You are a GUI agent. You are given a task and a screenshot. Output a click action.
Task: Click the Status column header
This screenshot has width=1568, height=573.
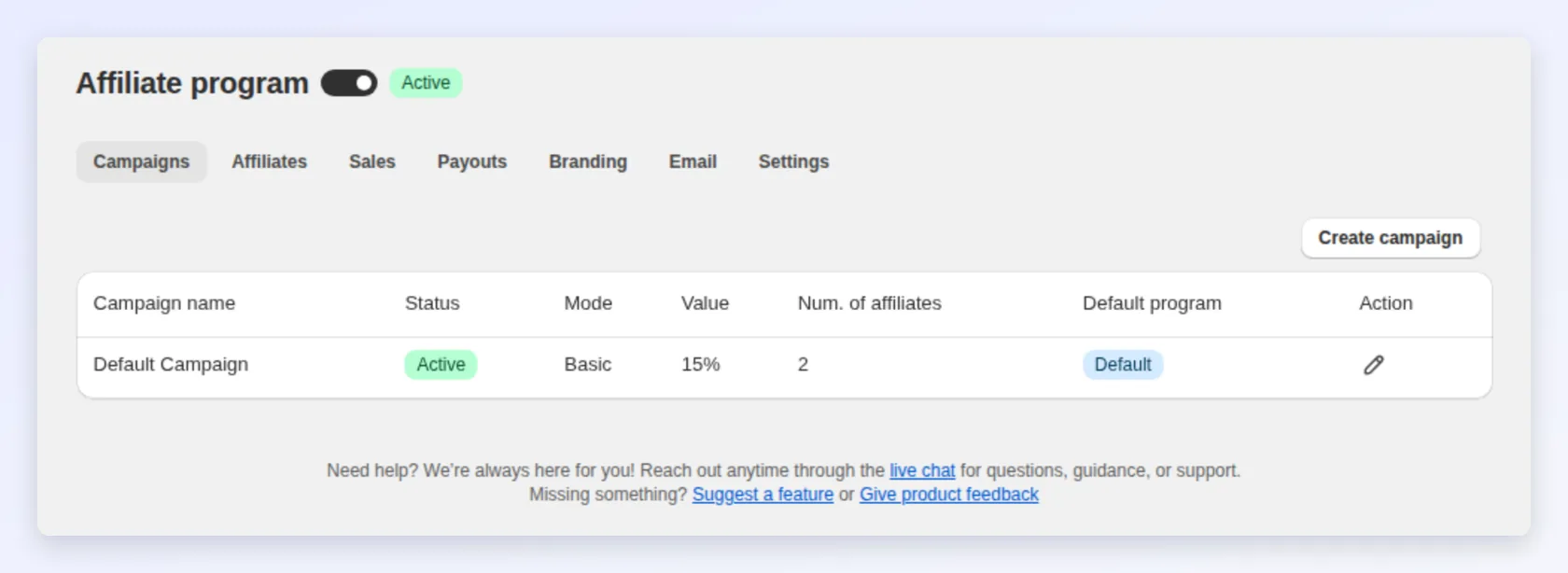[x=432, y=303]
